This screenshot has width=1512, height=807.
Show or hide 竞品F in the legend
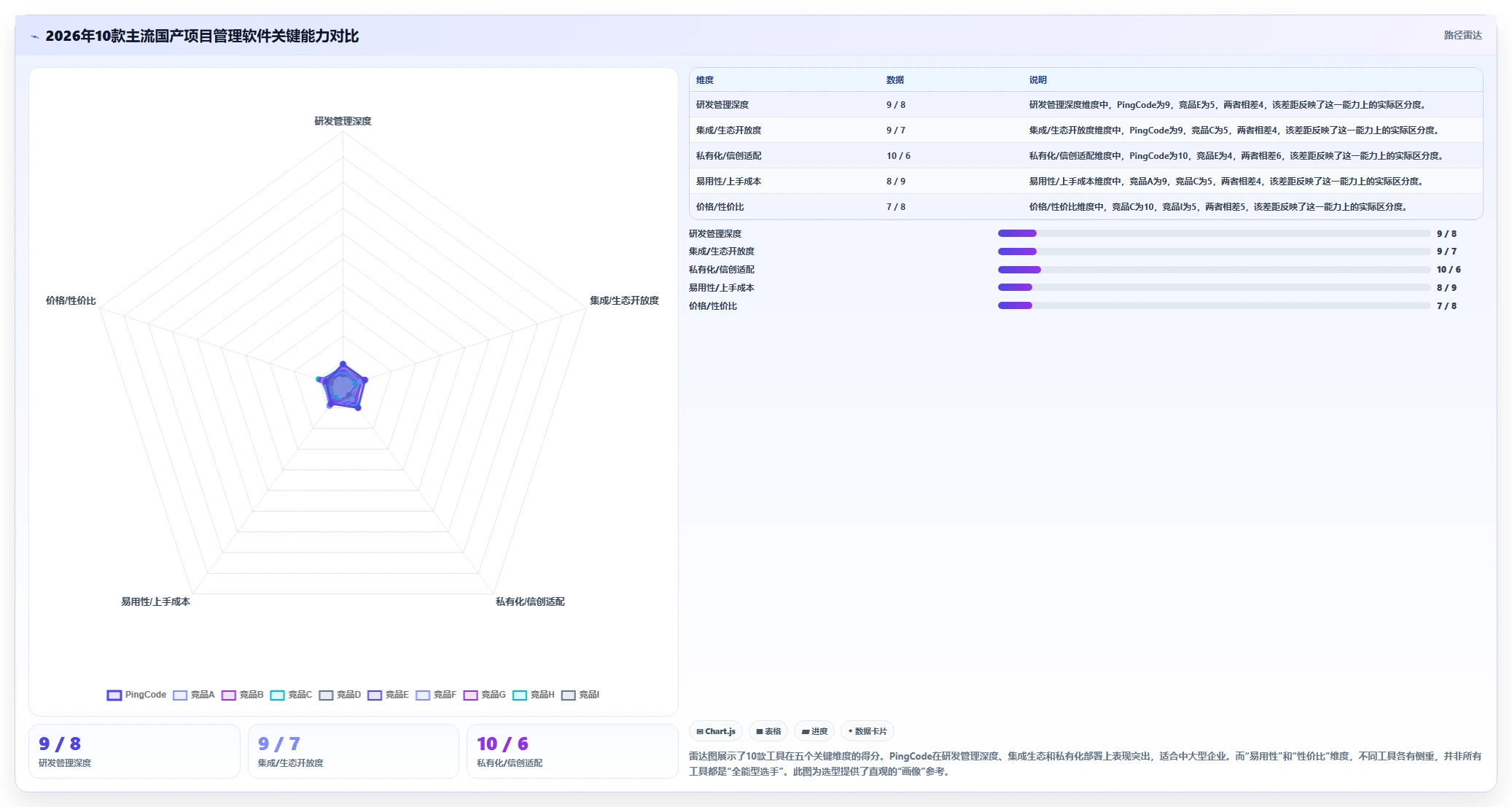436,695
